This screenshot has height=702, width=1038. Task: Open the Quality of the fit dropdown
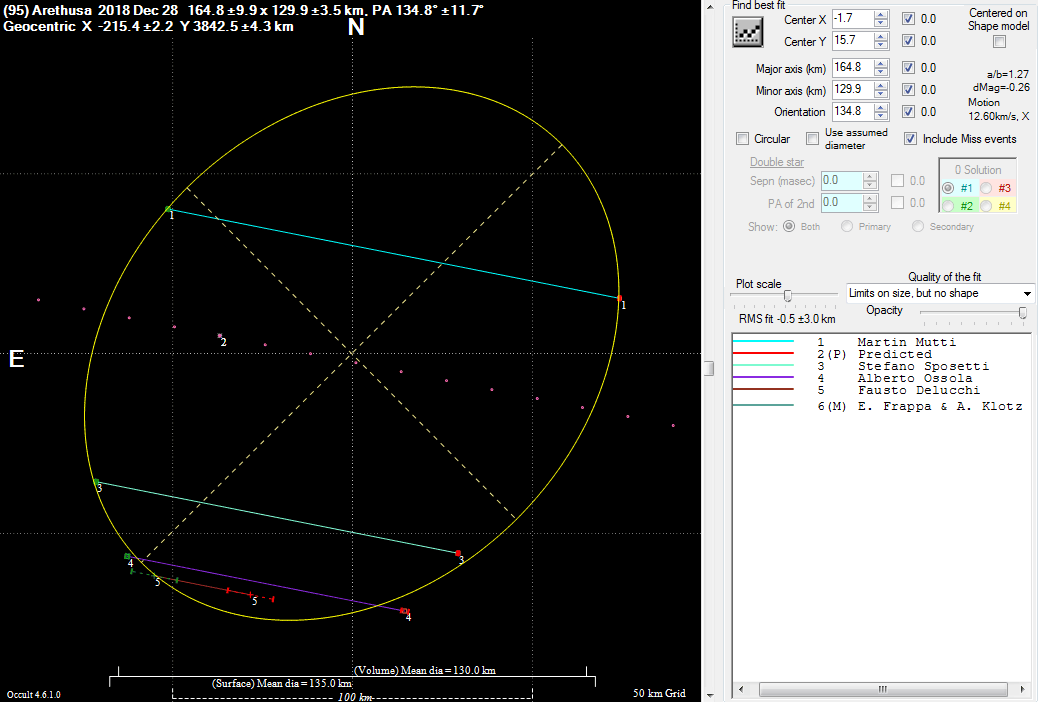941,293
